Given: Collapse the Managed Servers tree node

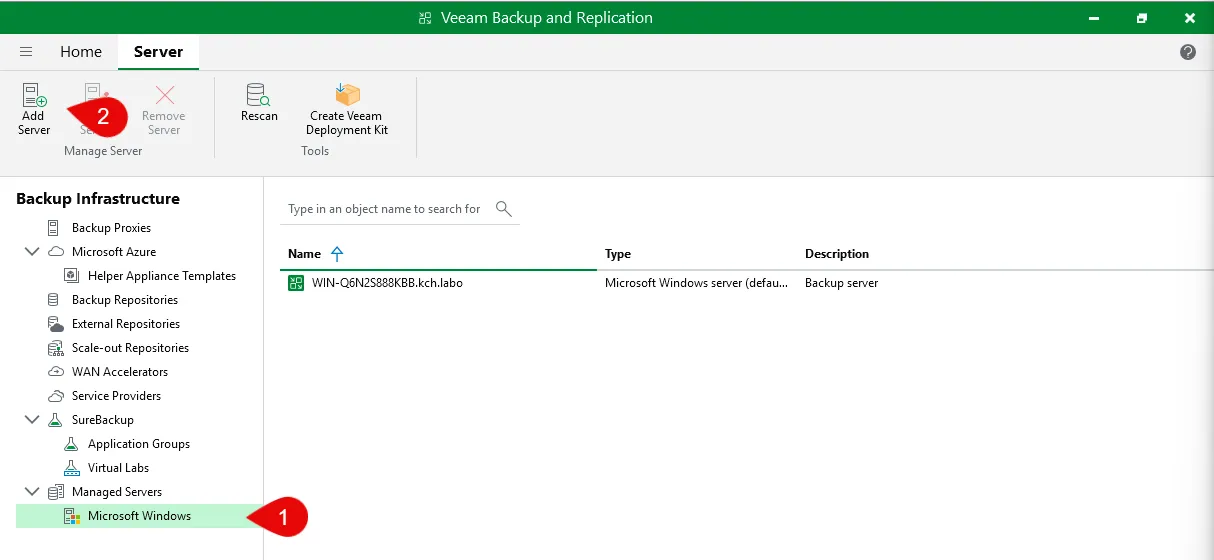Looking at the screenshot, I should (x=32, y=492).
